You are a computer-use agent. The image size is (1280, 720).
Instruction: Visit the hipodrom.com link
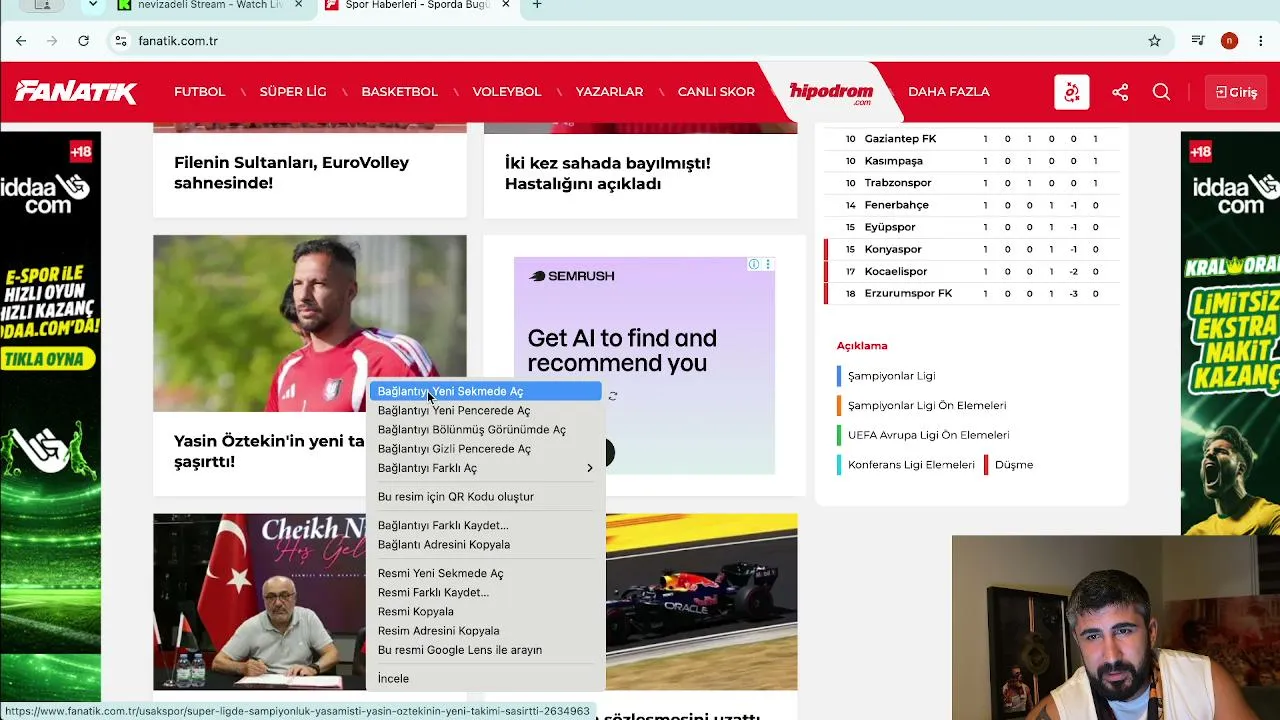tap(831, 92)
